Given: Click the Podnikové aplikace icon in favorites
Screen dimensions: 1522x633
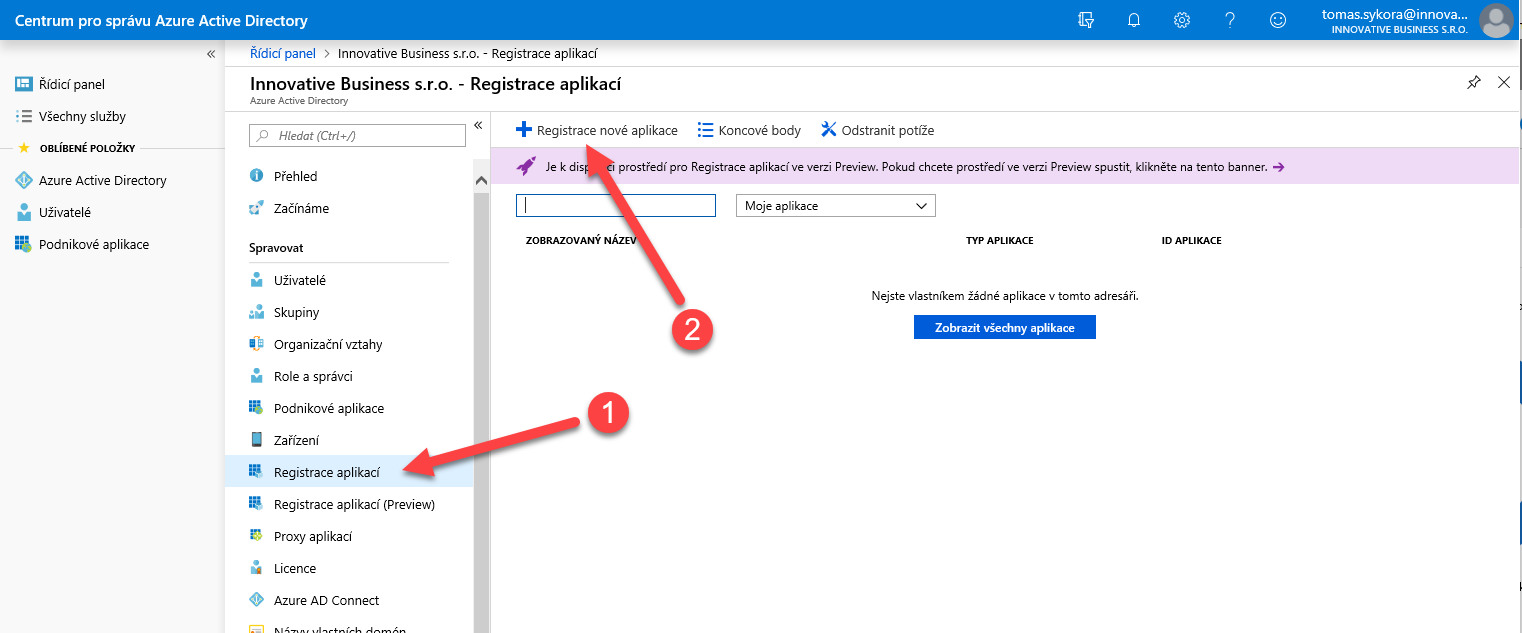Looking at the screenshot, I should click(24, 244).
